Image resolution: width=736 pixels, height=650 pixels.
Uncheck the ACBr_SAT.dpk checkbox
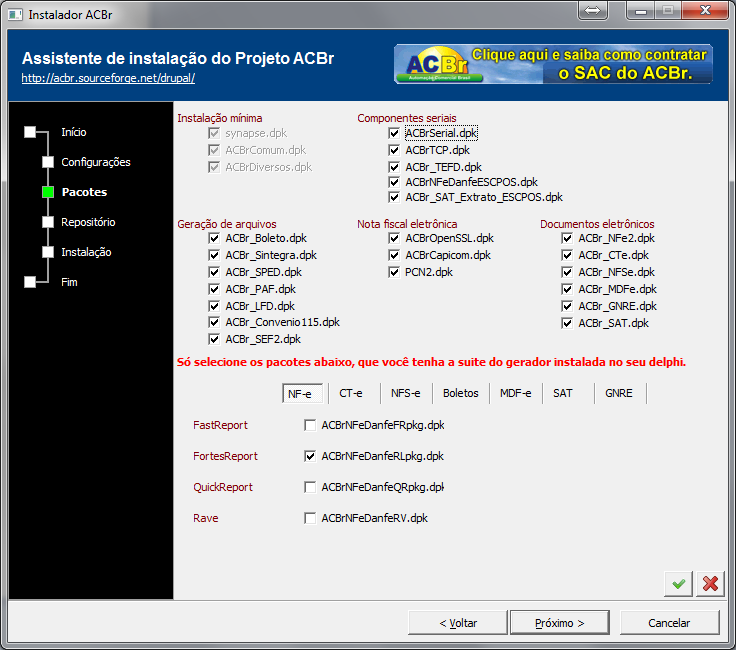coord(567,323)
